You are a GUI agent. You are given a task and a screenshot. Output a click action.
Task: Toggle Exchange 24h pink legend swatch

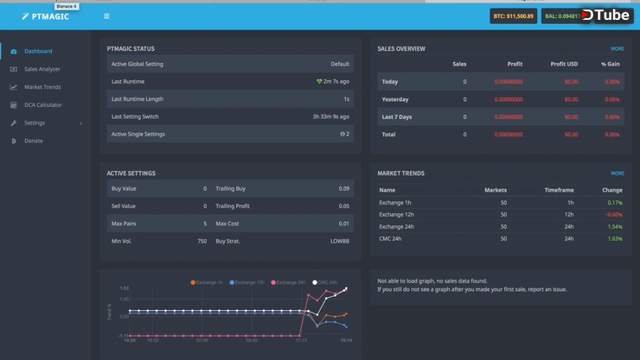point(273,282)
